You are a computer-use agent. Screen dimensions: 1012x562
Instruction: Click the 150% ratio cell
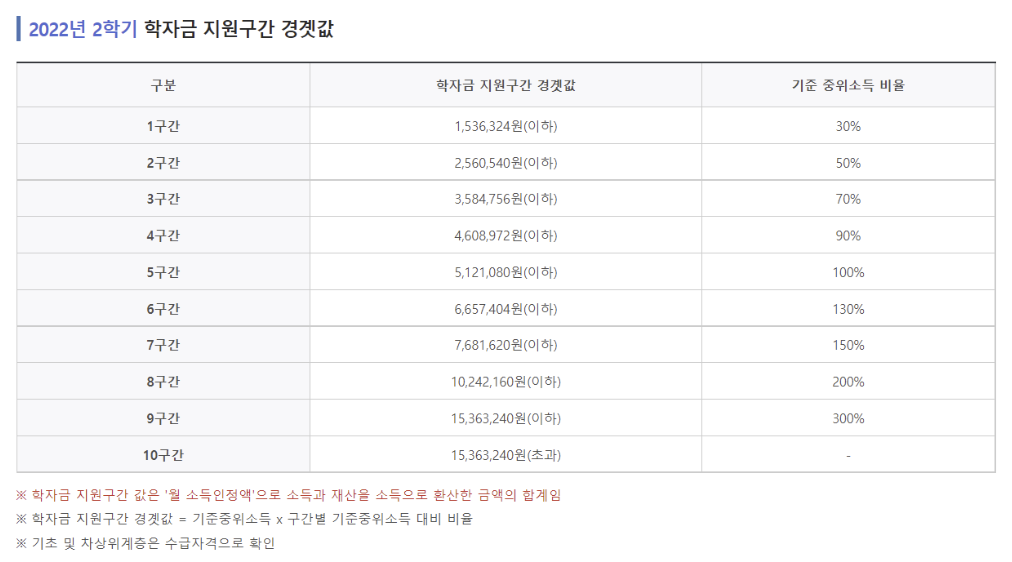[848, 345]
